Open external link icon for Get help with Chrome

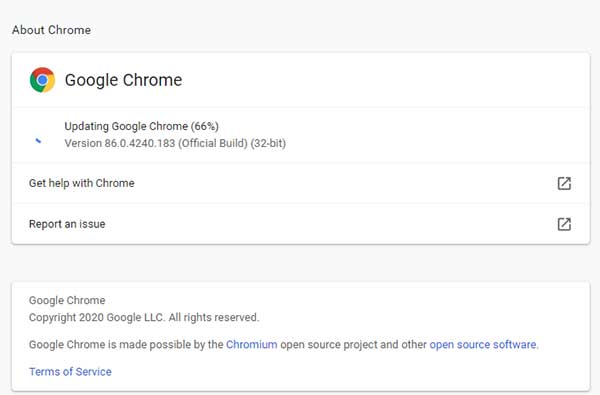coord(564,183)
